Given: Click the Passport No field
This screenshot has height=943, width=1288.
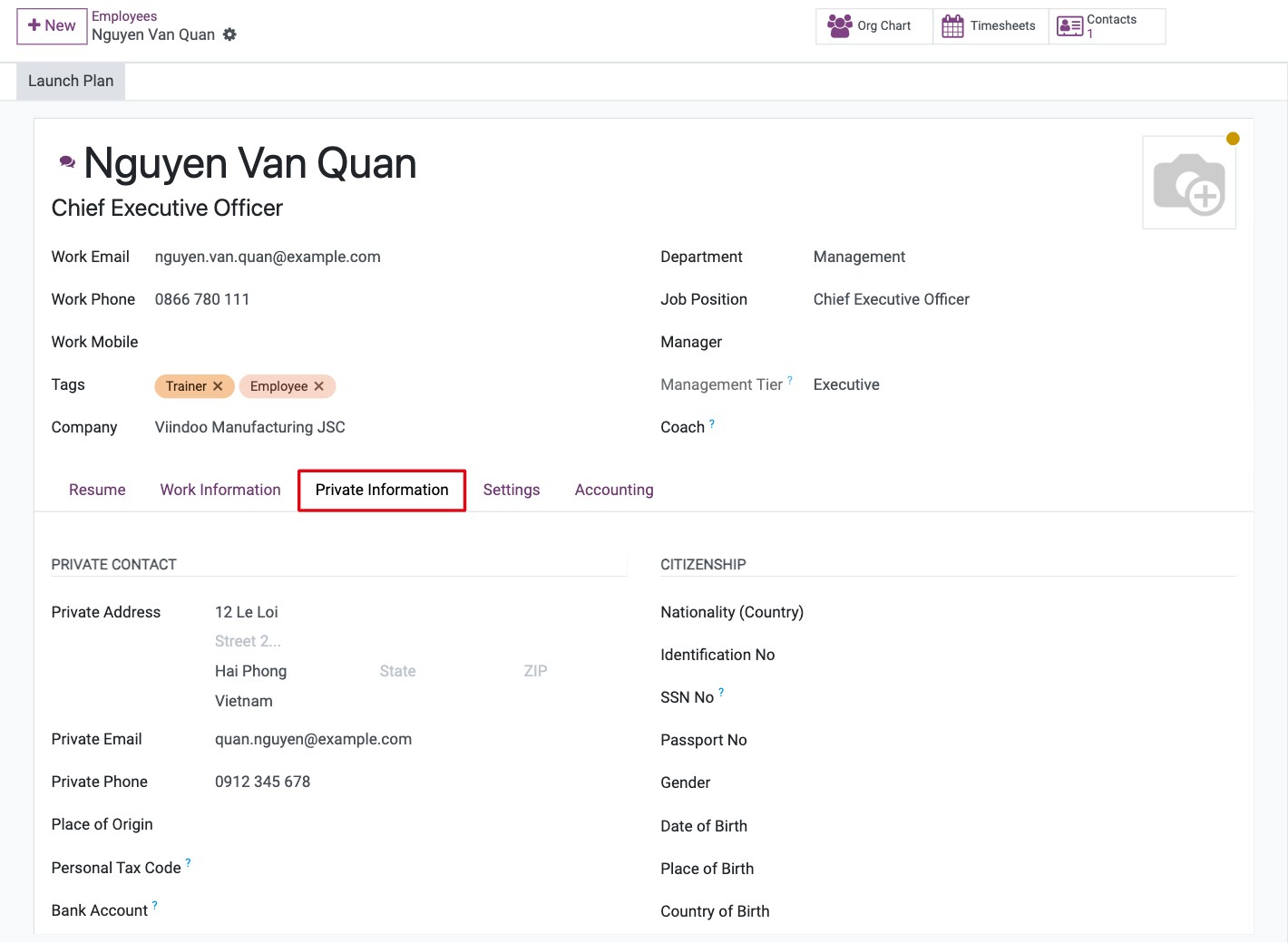Looking at the screenshot, I should pyautogui.click(x=1029, y=741).
